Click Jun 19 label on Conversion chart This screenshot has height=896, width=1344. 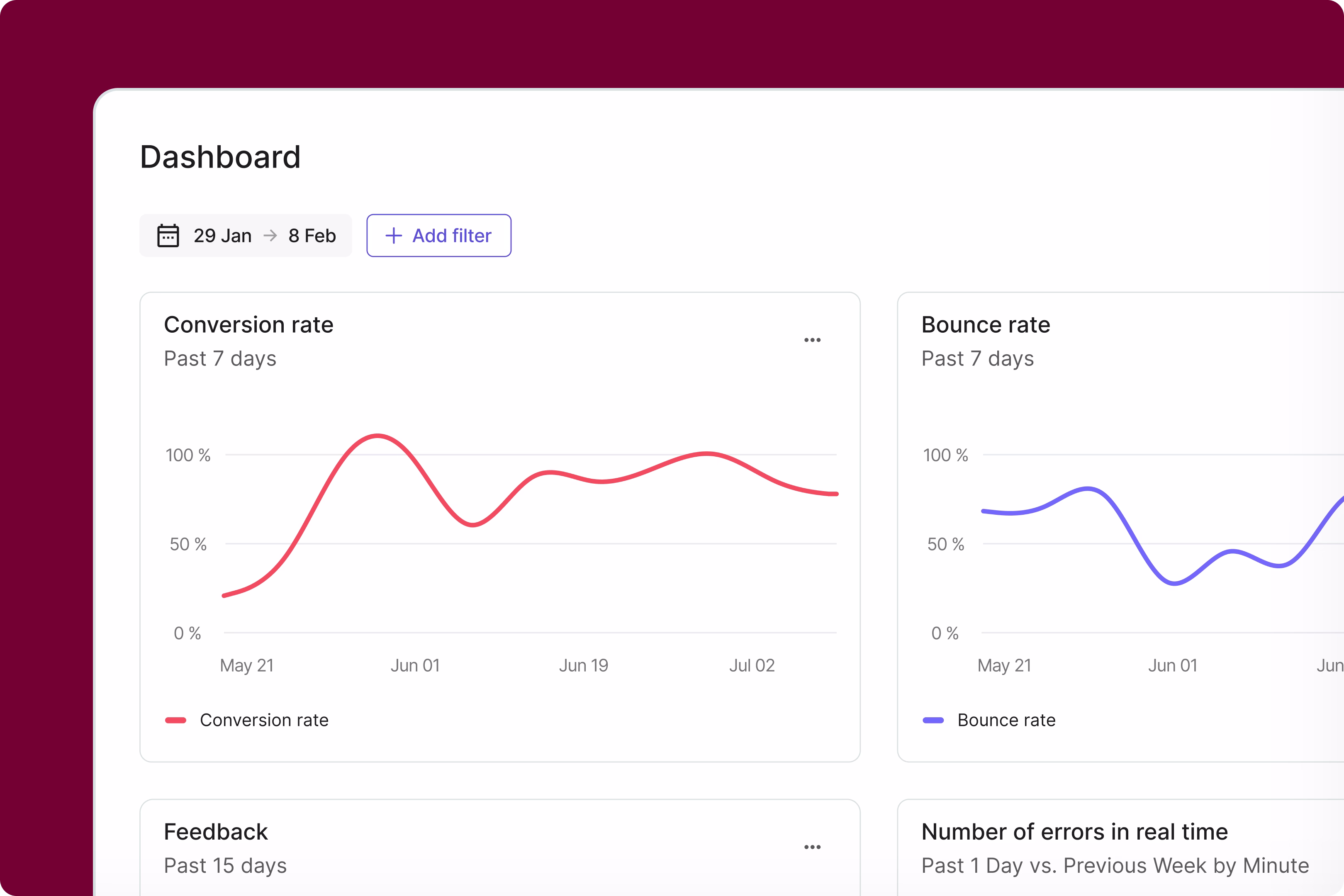click(x=583, y=666)
